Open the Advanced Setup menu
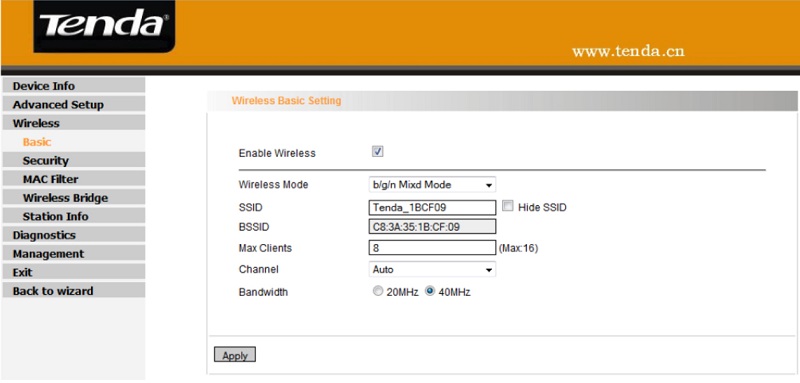The height and width of the screenshot is (383, 800). pos(73,105)
